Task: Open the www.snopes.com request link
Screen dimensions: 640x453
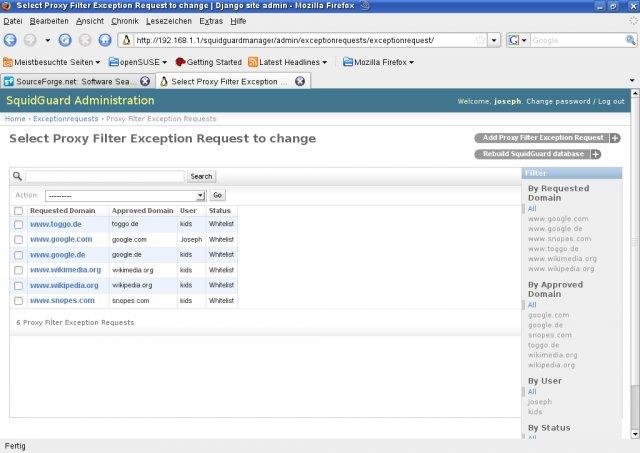Action: 62,300
